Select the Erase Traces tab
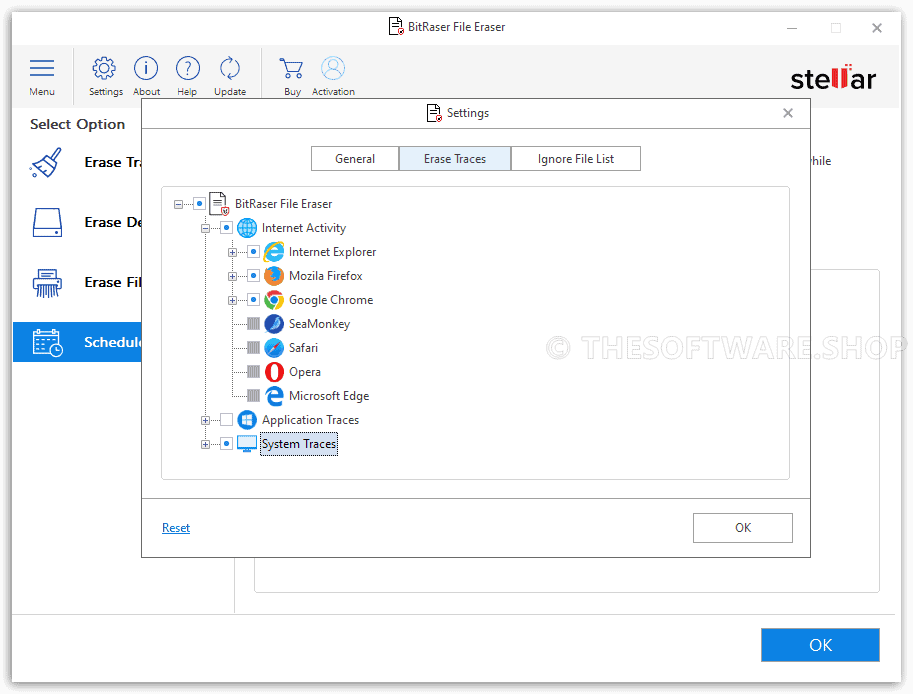The height and width of the screenshot is (694, 913). click(x=455, y=159)
